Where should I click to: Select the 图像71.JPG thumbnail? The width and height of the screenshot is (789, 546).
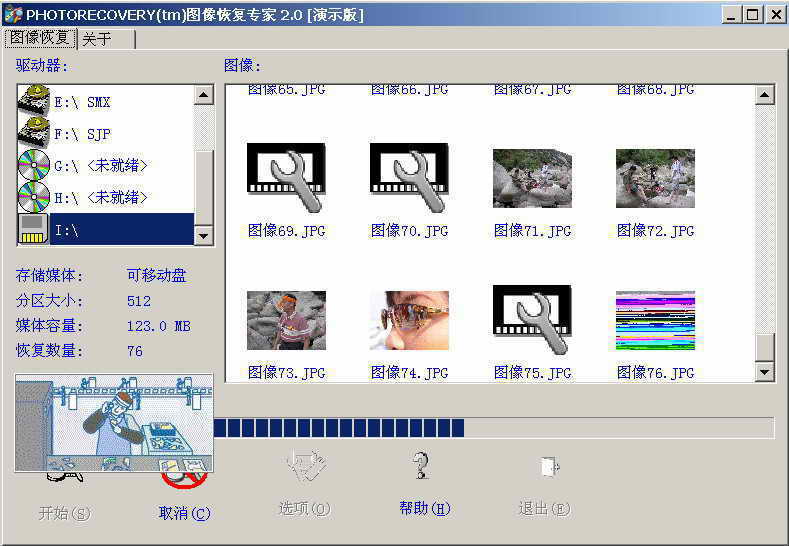click(532, 178)
